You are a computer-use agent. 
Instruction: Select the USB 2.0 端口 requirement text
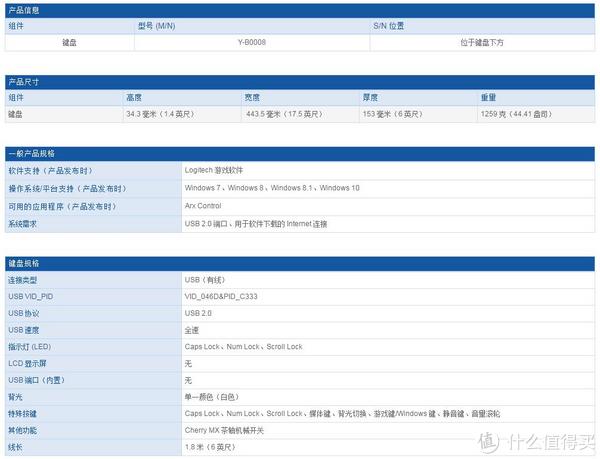click(x=256, y=224)
